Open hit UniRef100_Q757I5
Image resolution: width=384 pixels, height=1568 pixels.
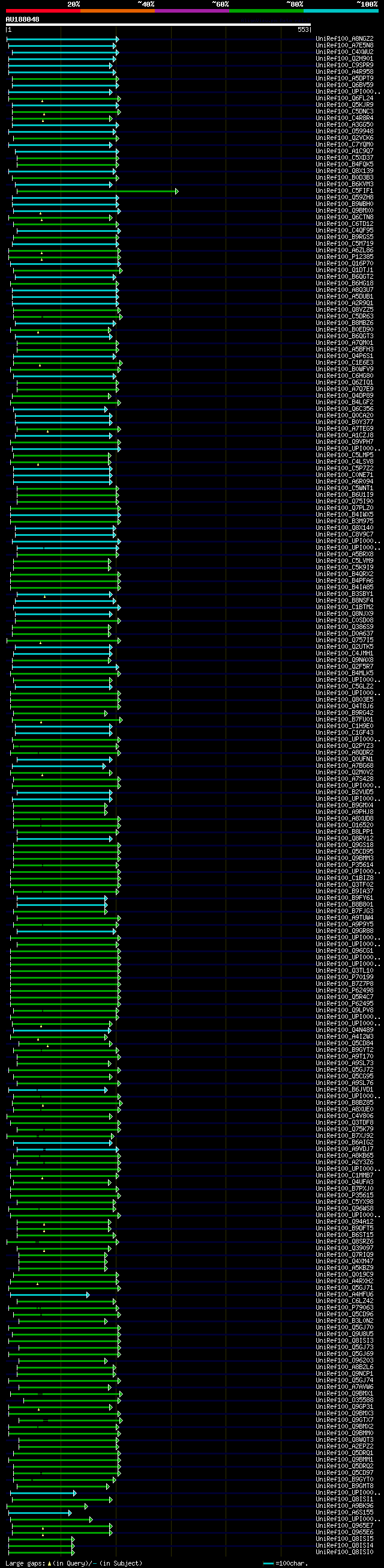coord(344,640)
